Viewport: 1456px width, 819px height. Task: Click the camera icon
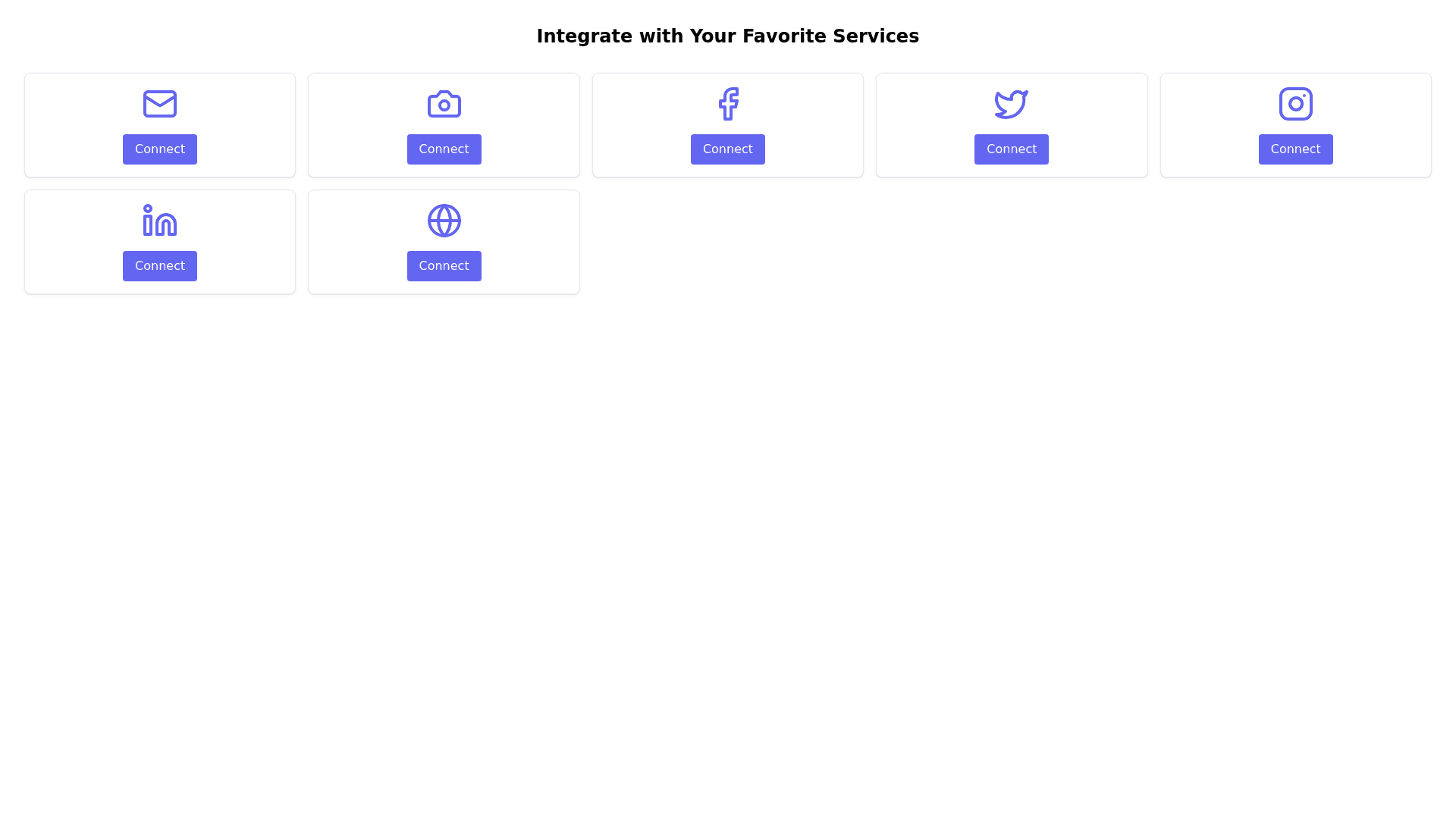click(444, 104)
